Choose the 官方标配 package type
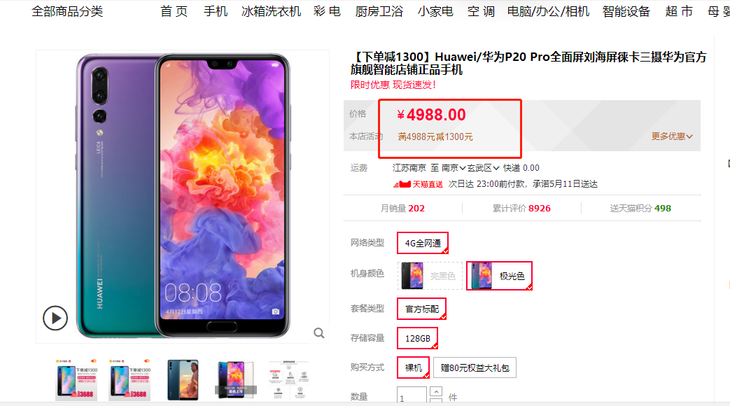 (422, 309)
